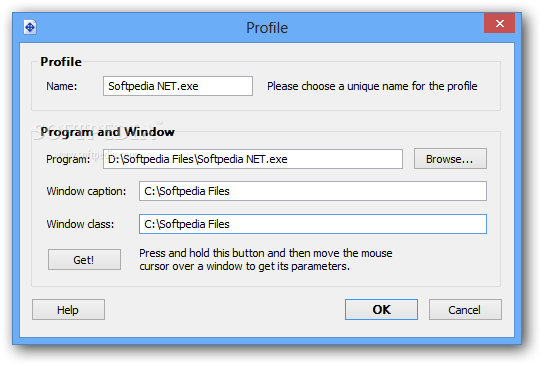
Task: Focus the Program path text field
Action: click(253, 159)
